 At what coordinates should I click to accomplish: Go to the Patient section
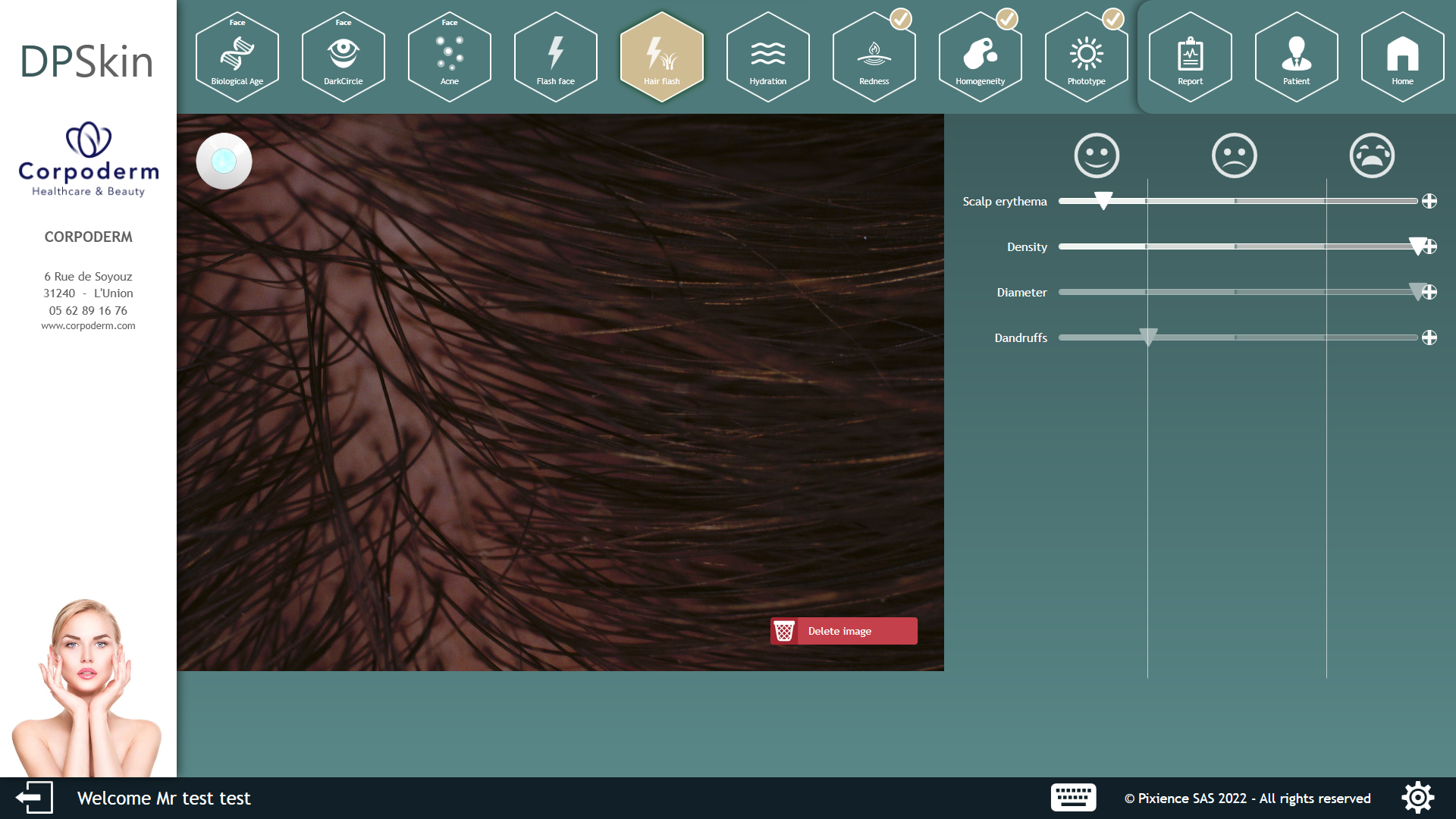[x=1296, y=57]
